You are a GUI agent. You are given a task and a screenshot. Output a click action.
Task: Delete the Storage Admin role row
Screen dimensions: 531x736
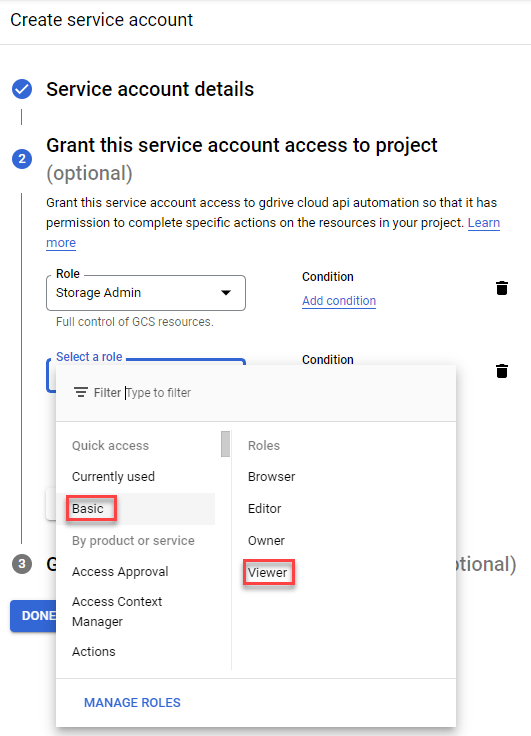502,288
